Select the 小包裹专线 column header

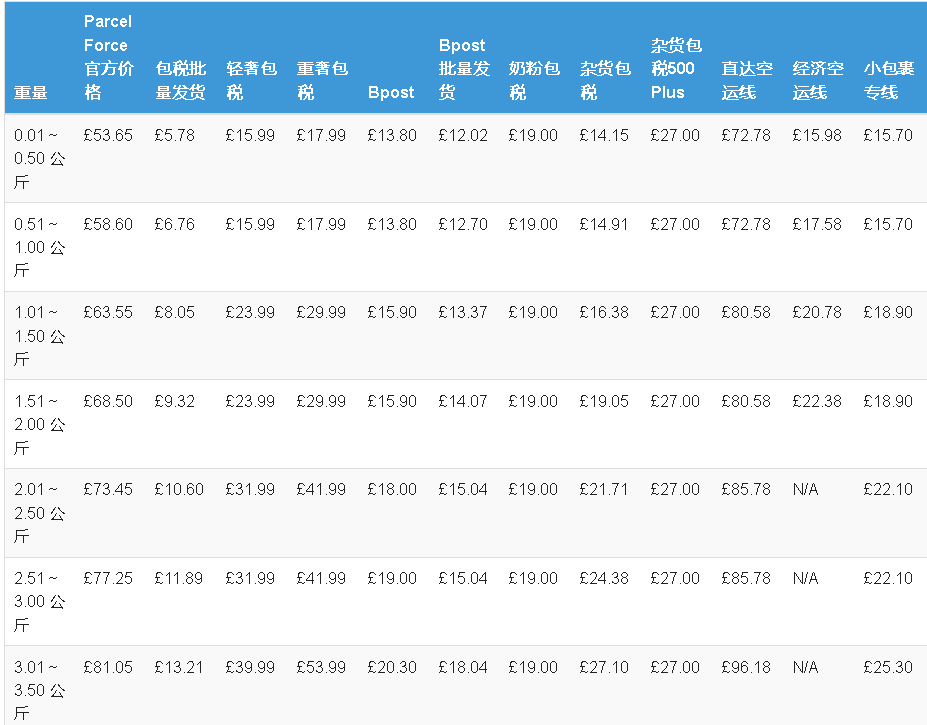coord(888,80)
